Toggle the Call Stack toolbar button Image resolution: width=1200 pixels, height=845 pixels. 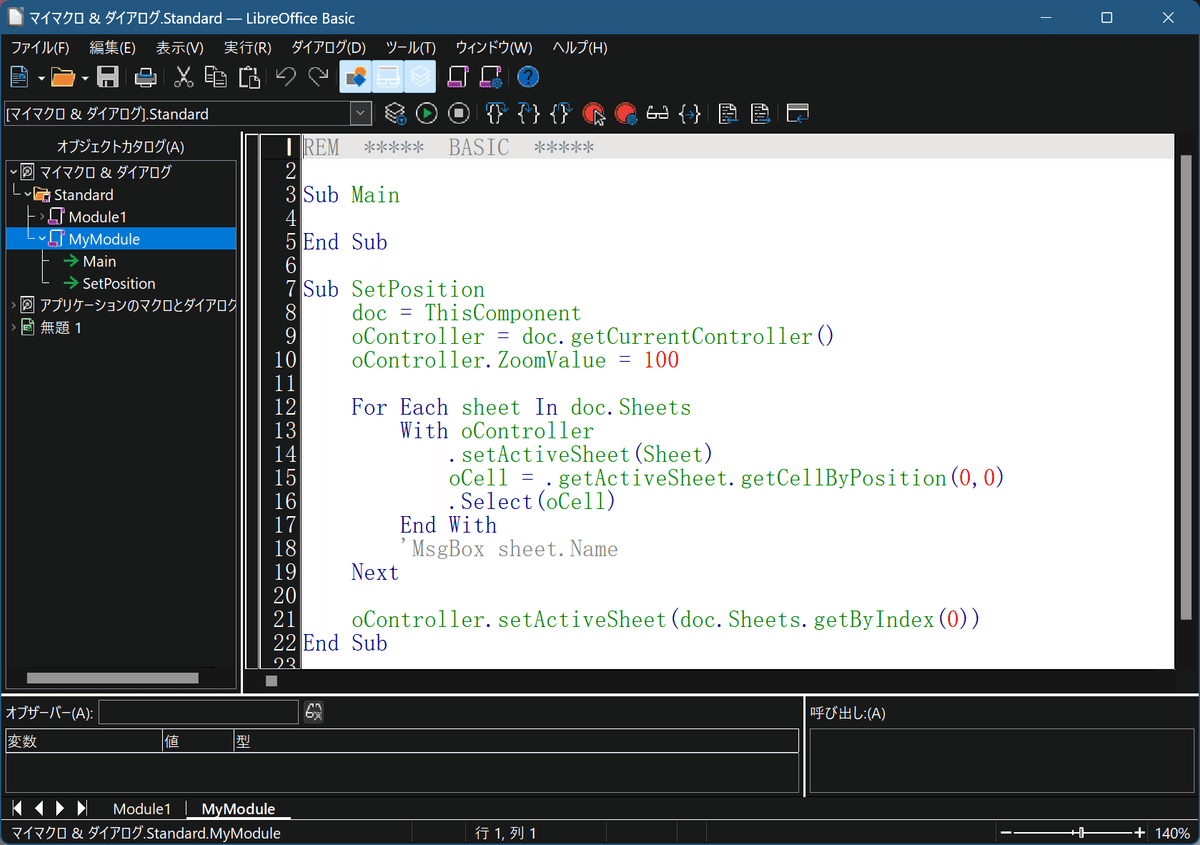(421, 77)
